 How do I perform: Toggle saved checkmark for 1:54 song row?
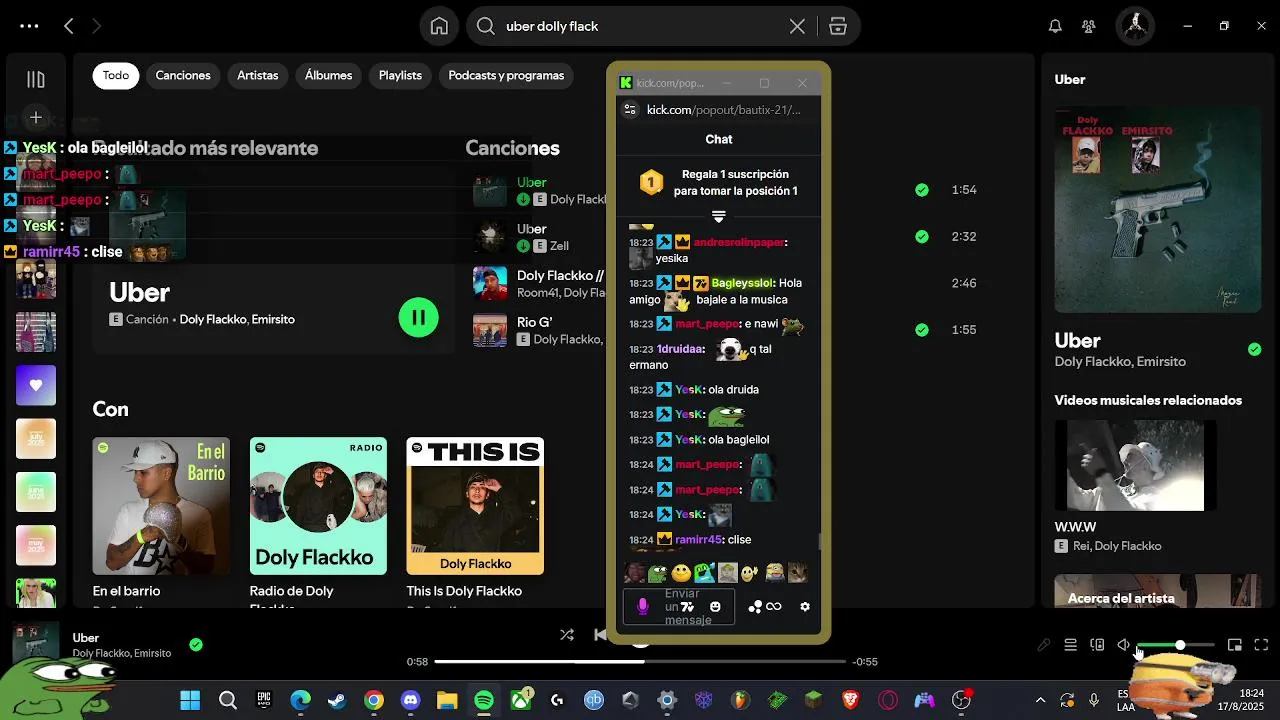click(x=922, y=189)
